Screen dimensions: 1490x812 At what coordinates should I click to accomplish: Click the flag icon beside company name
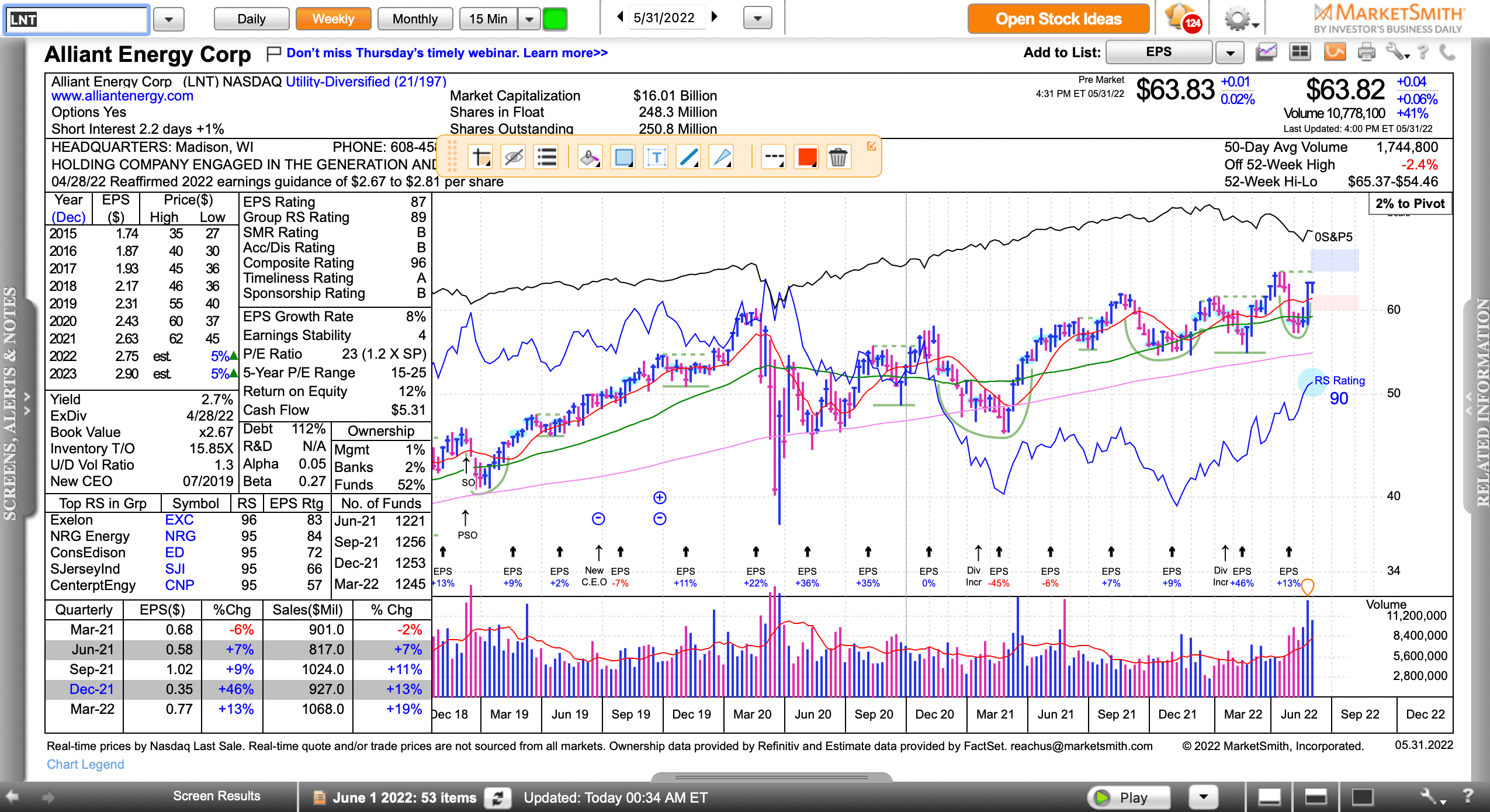273,54
